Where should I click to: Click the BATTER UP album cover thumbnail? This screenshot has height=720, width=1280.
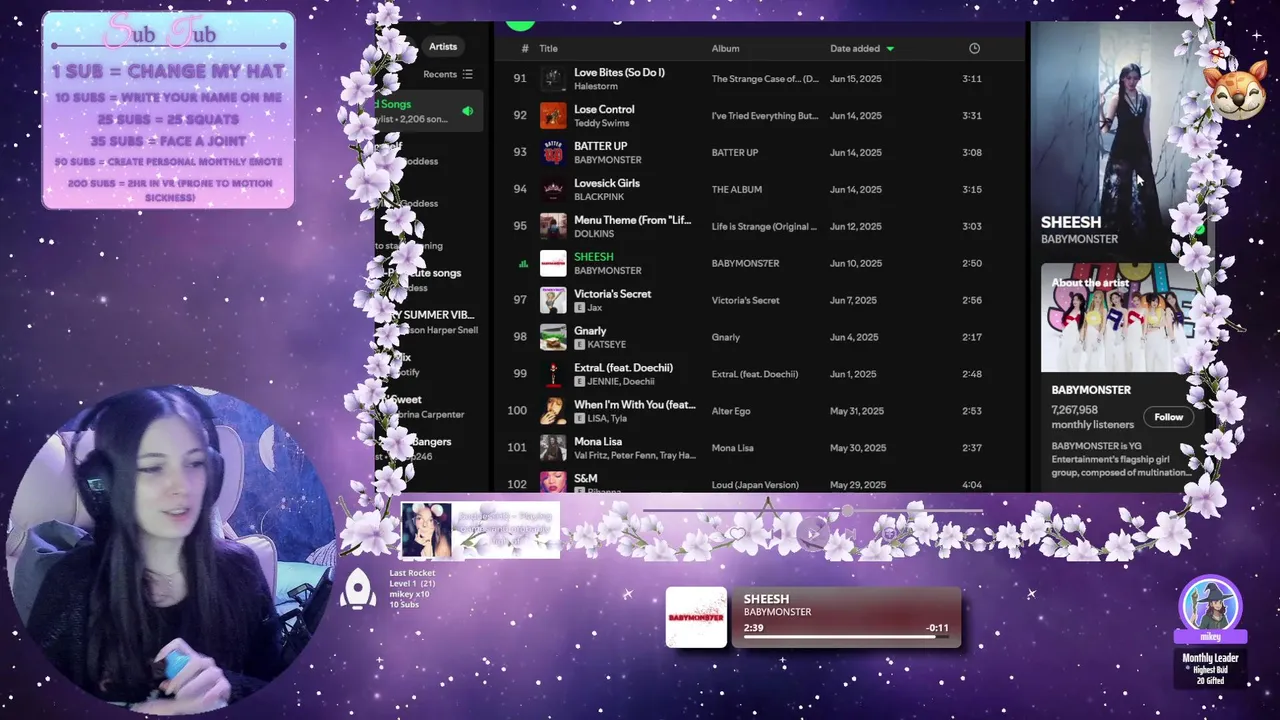coord(553,153)
